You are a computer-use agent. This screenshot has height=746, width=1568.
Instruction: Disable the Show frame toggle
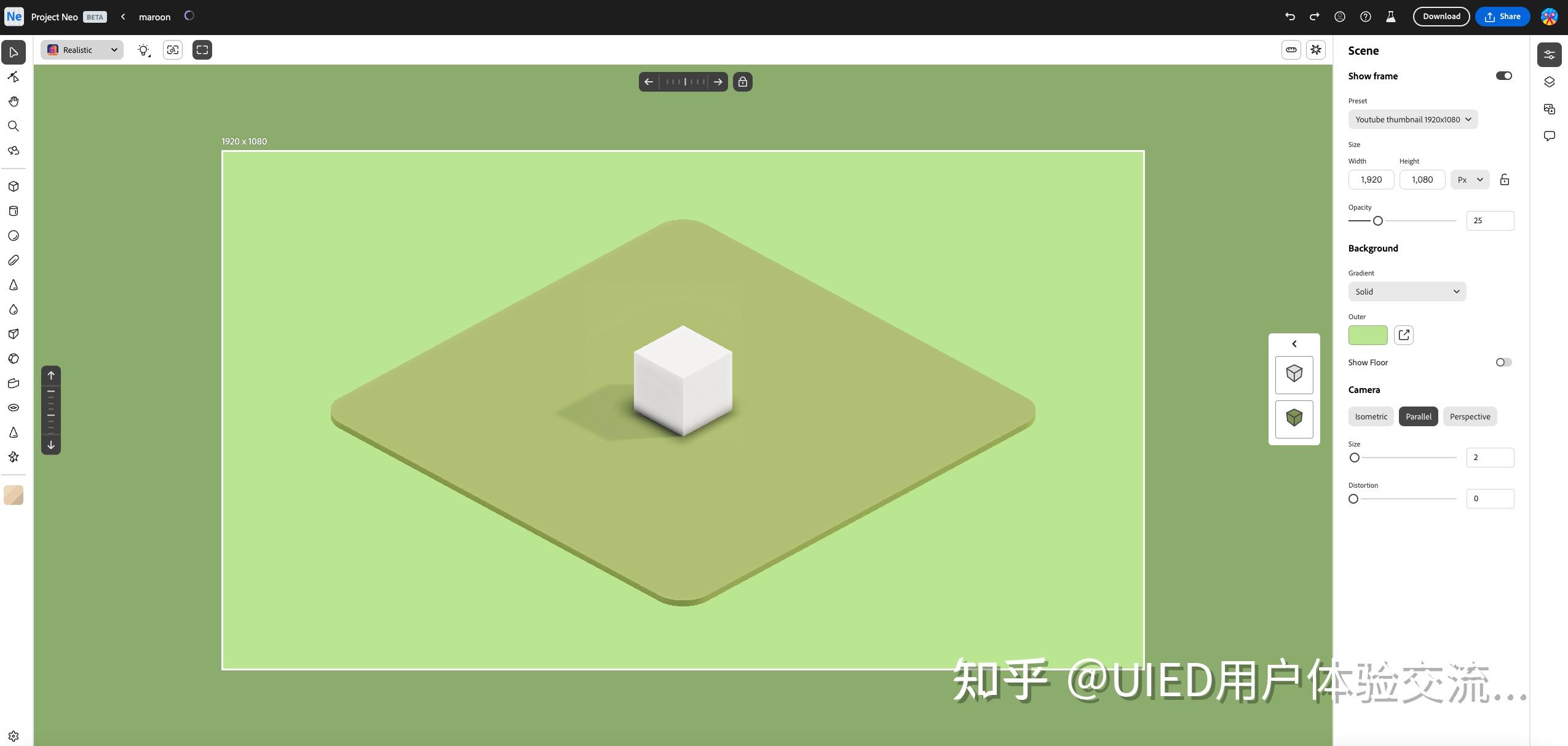point(1504,75)
